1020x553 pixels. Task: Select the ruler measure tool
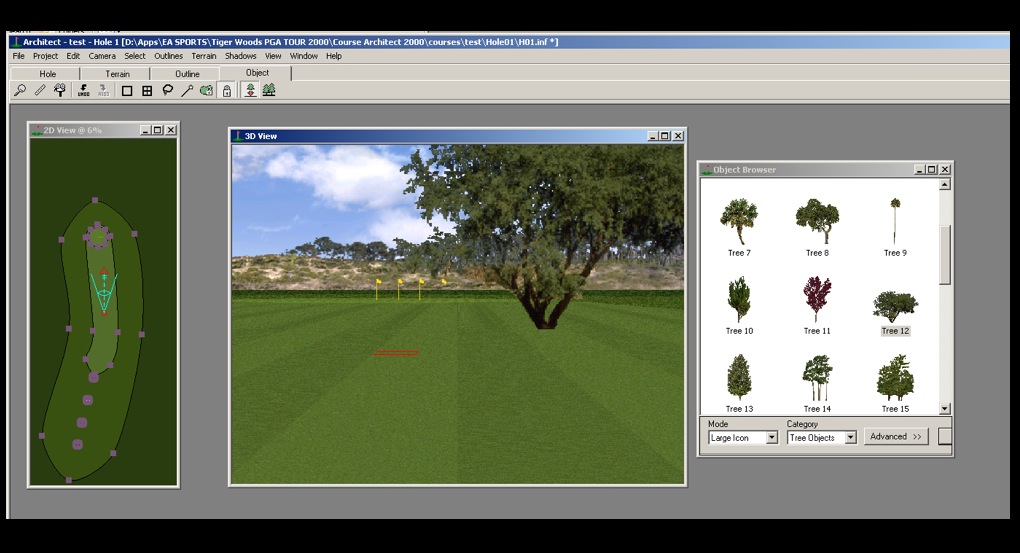click(40, 90)
